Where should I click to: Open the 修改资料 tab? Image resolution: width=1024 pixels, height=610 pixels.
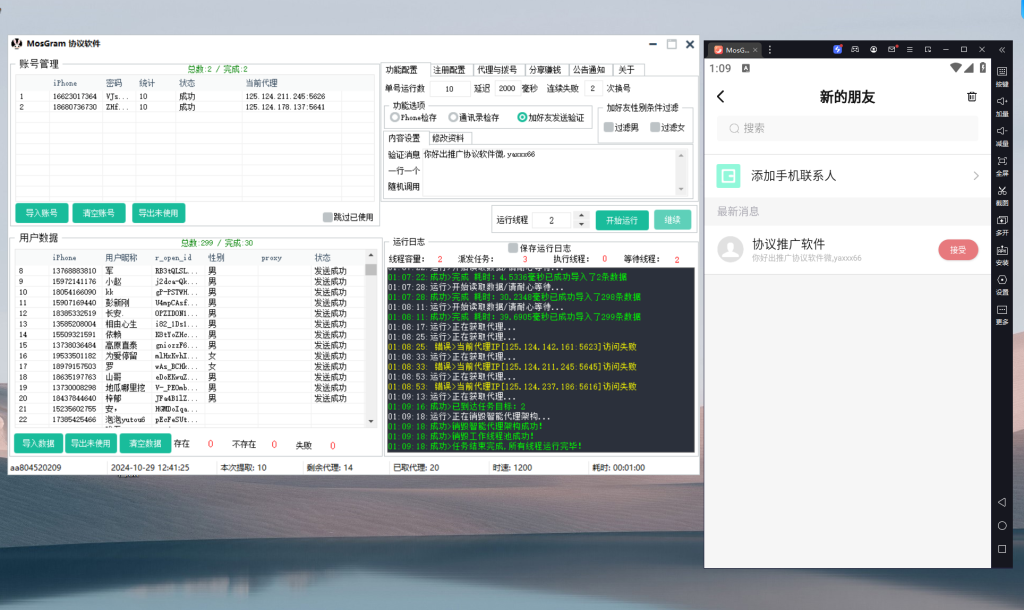(447, 138)
